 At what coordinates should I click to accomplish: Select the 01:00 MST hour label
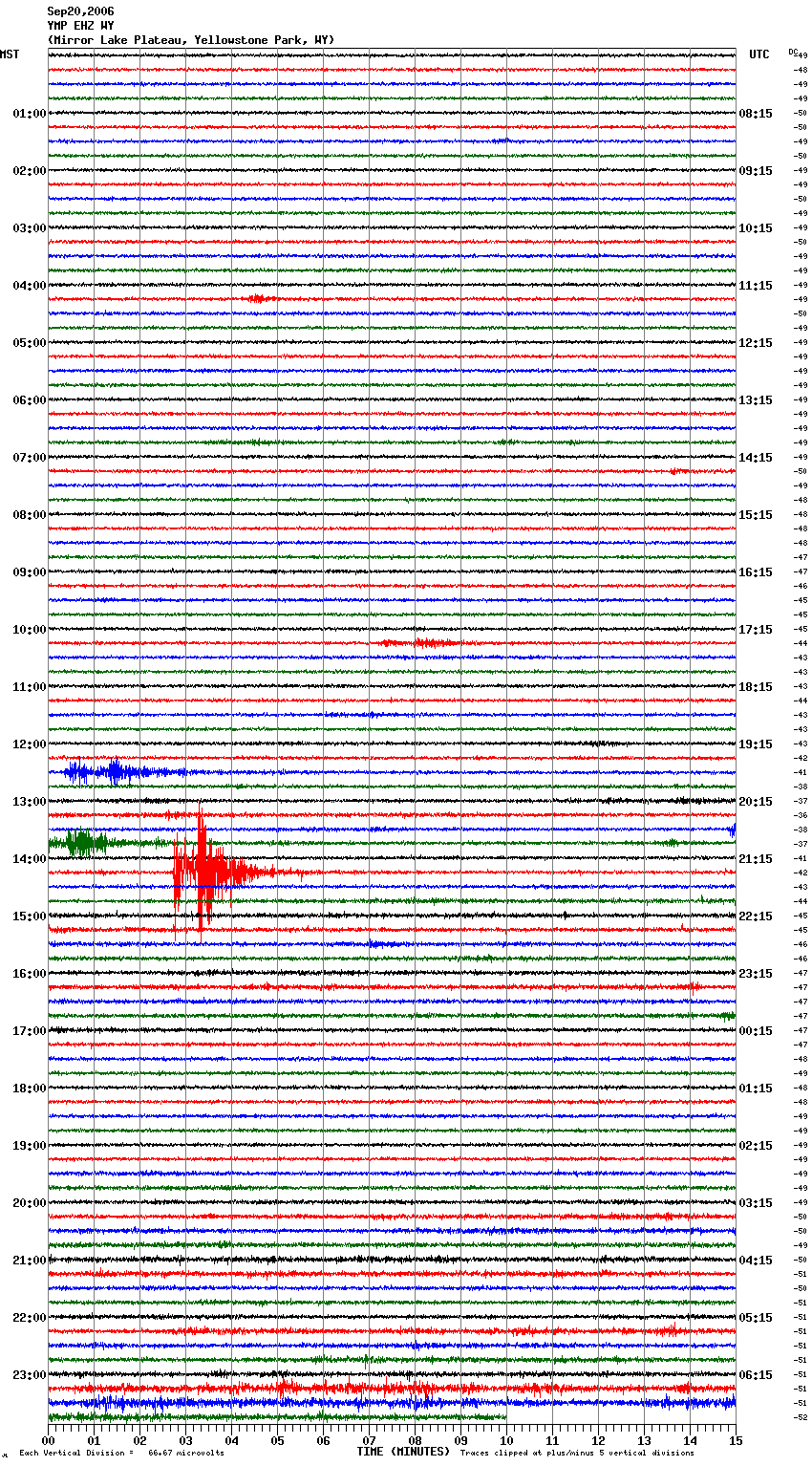click(x=30, y=114)
